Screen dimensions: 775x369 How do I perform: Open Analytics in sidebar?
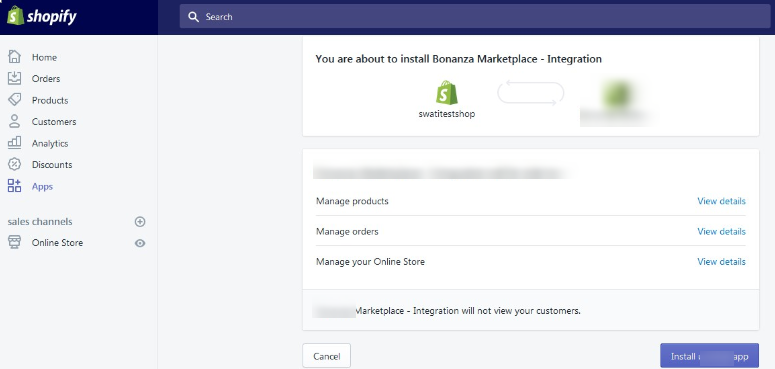click(x=50, y=143)
